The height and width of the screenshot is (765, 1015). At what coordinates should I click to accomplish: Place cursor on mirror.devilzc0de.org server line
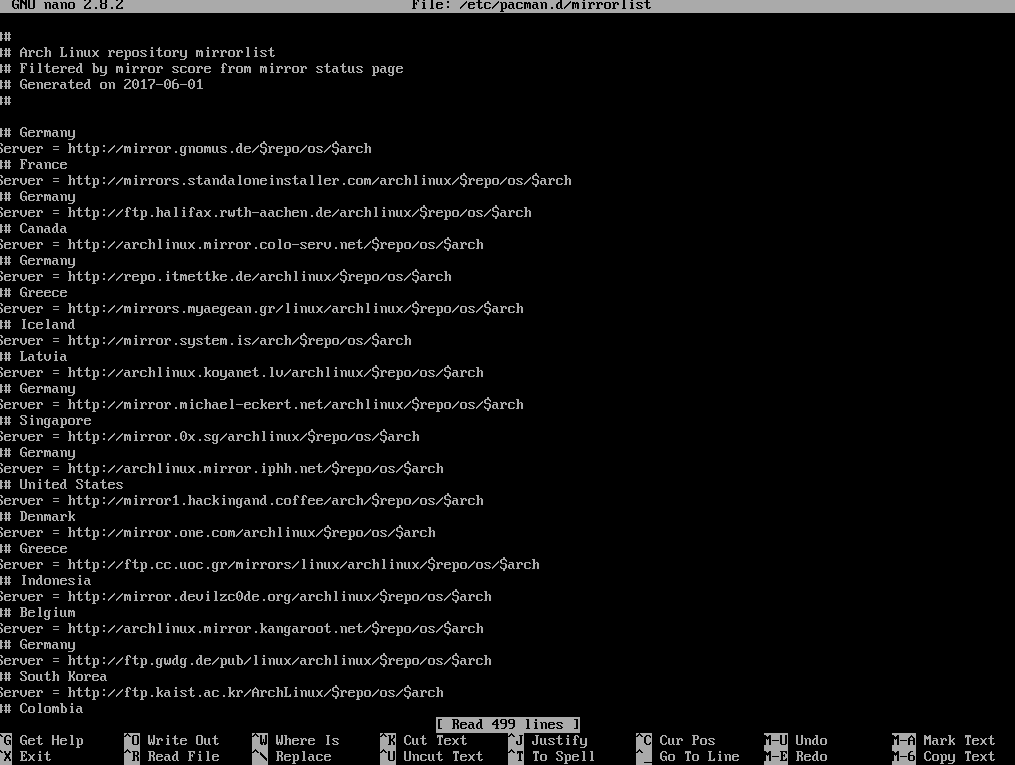[246, 597]
